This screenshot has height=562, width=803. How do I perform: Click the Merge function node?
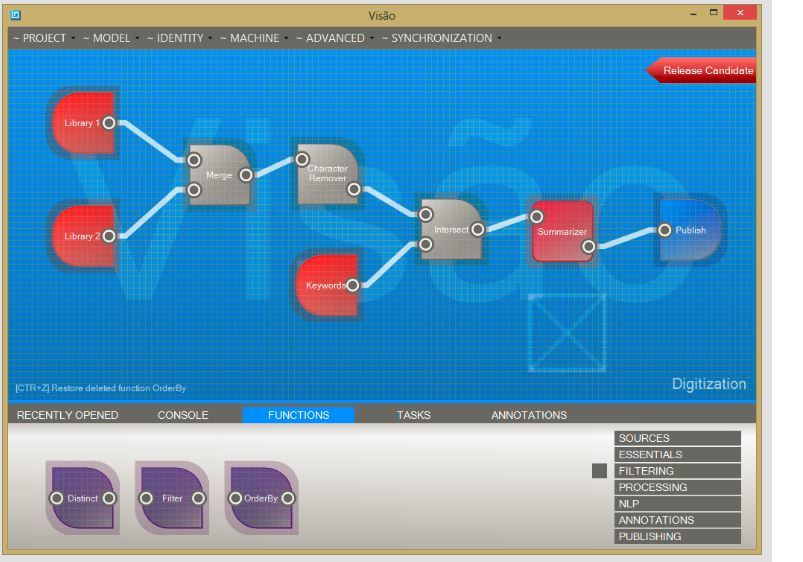[x=218, y=175]
